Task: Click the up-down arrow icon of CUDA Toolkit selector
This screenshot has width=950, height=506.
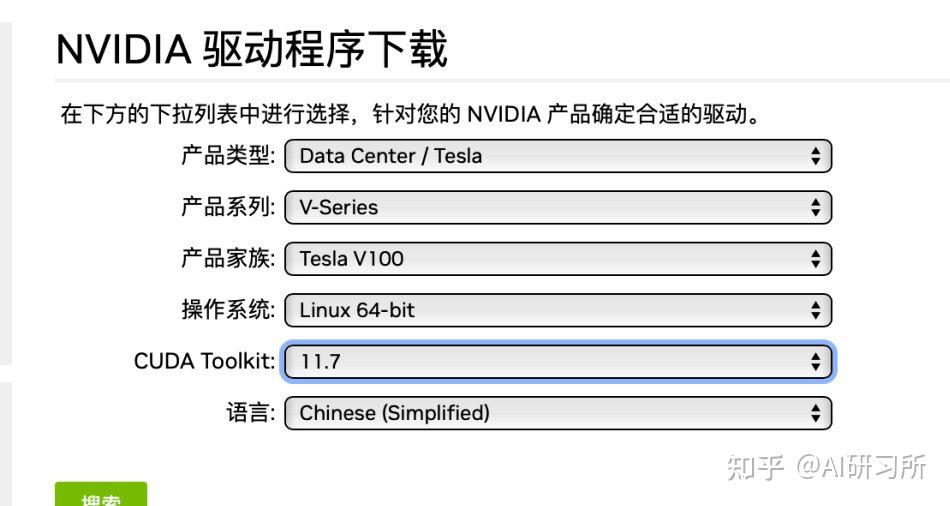Action: pos(816,362)
